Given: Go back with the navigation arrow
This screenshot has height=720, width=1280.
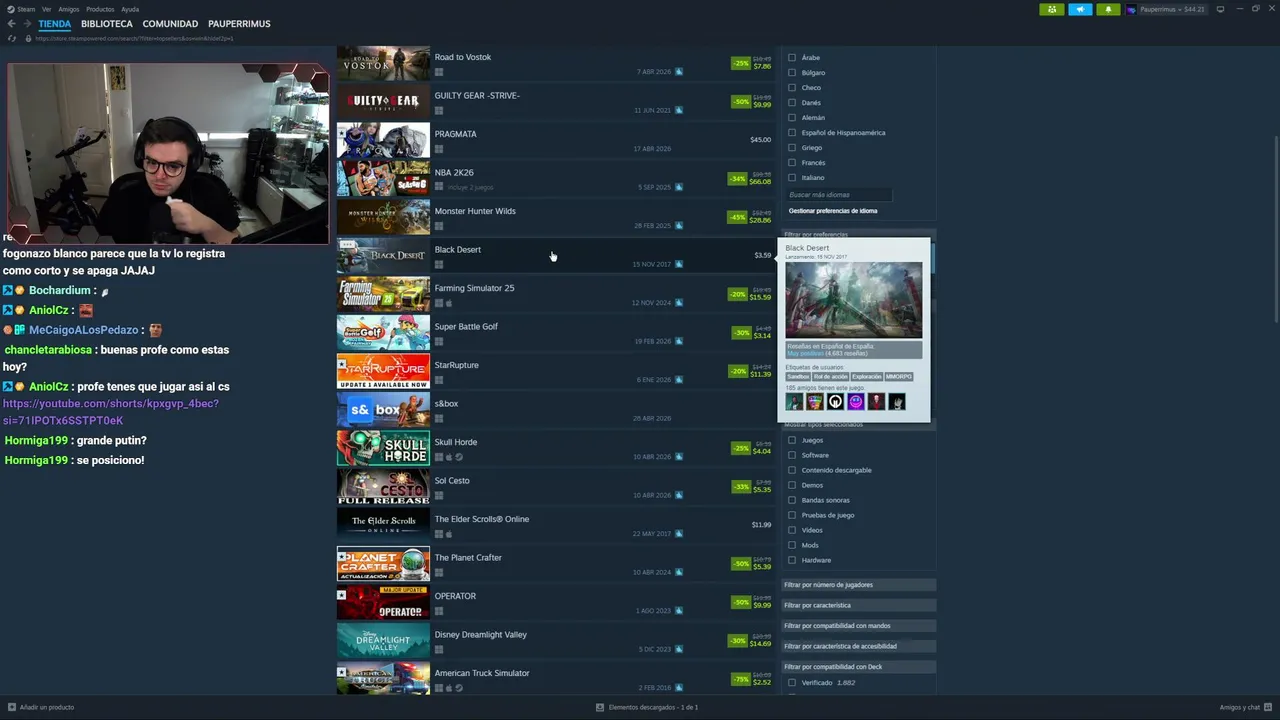Looking at the screenshot, I should coord(12,24).
